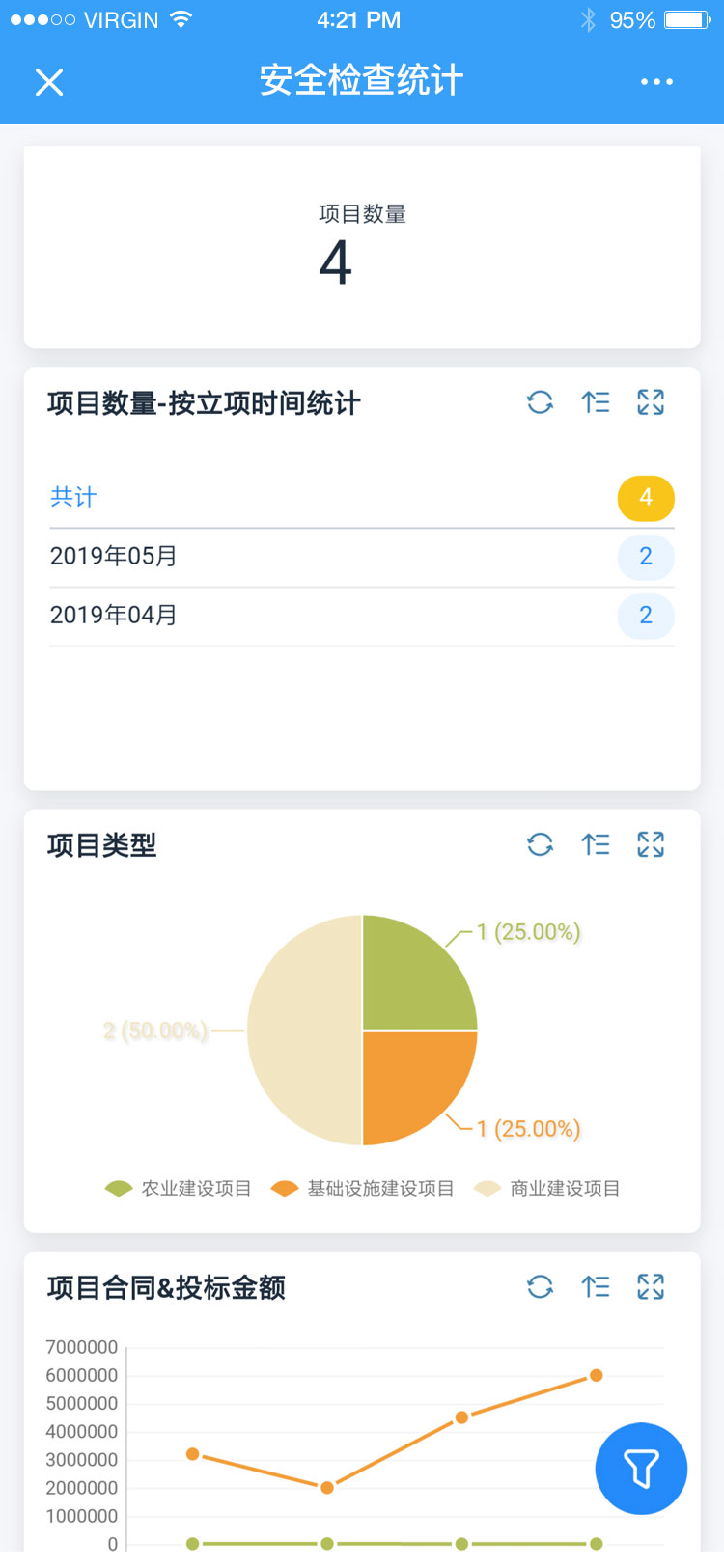The image size is (724, 1568).
Task: Refresh the 项目合同&投标金额 chart
Action: (x=541, y=1287)
